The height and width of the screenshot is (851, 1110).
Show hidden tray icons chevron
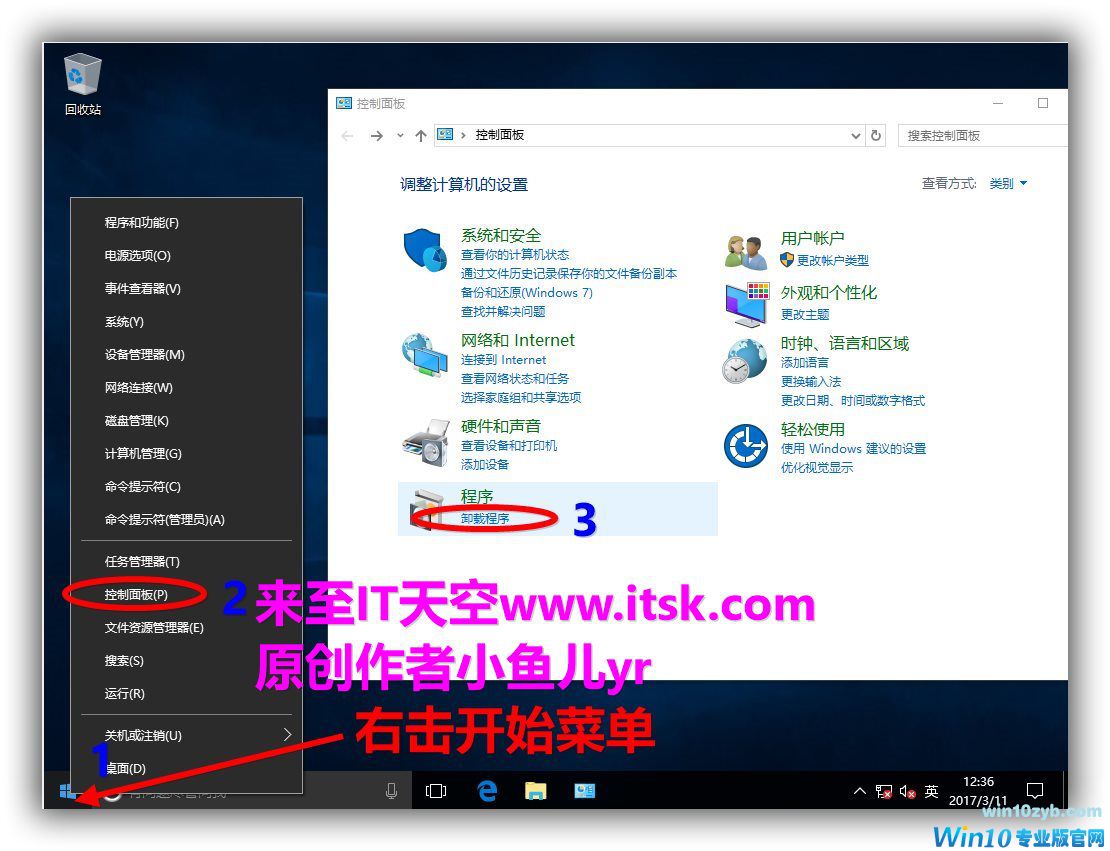click(859, 791)
